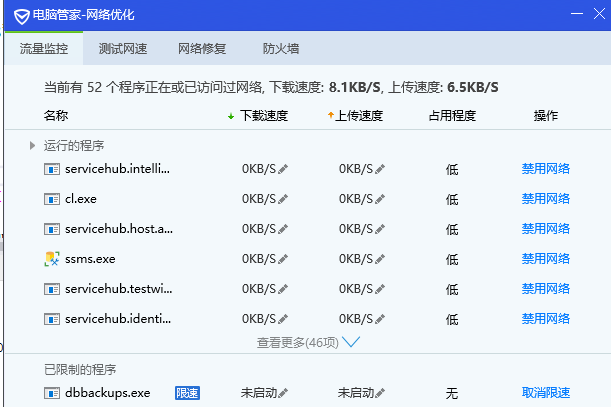This screenshot has width=611, height=407.
Task: Click the servicehub.testwi program icon
Action: (52, 289)
